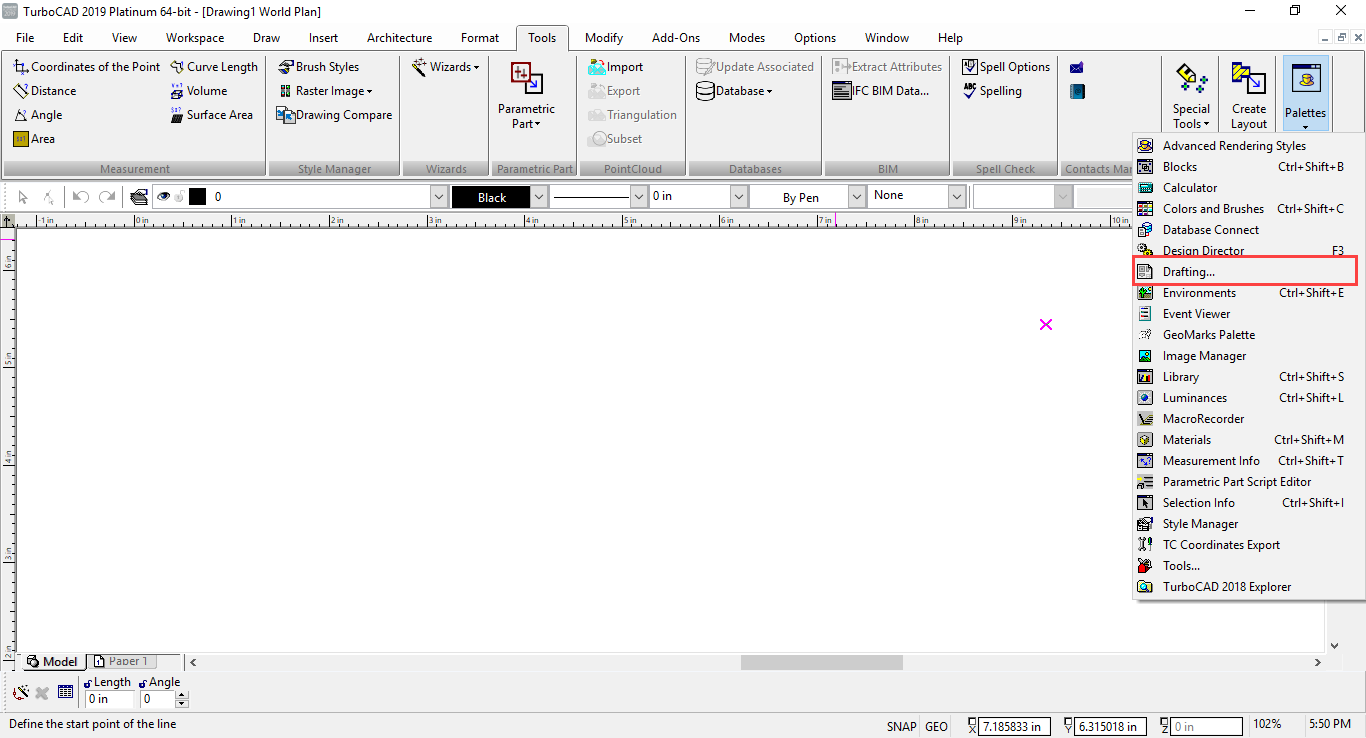Toggle the layer visibility eye icon
Viewport: 1366px width, 738px height.
[x=164, y=197]
